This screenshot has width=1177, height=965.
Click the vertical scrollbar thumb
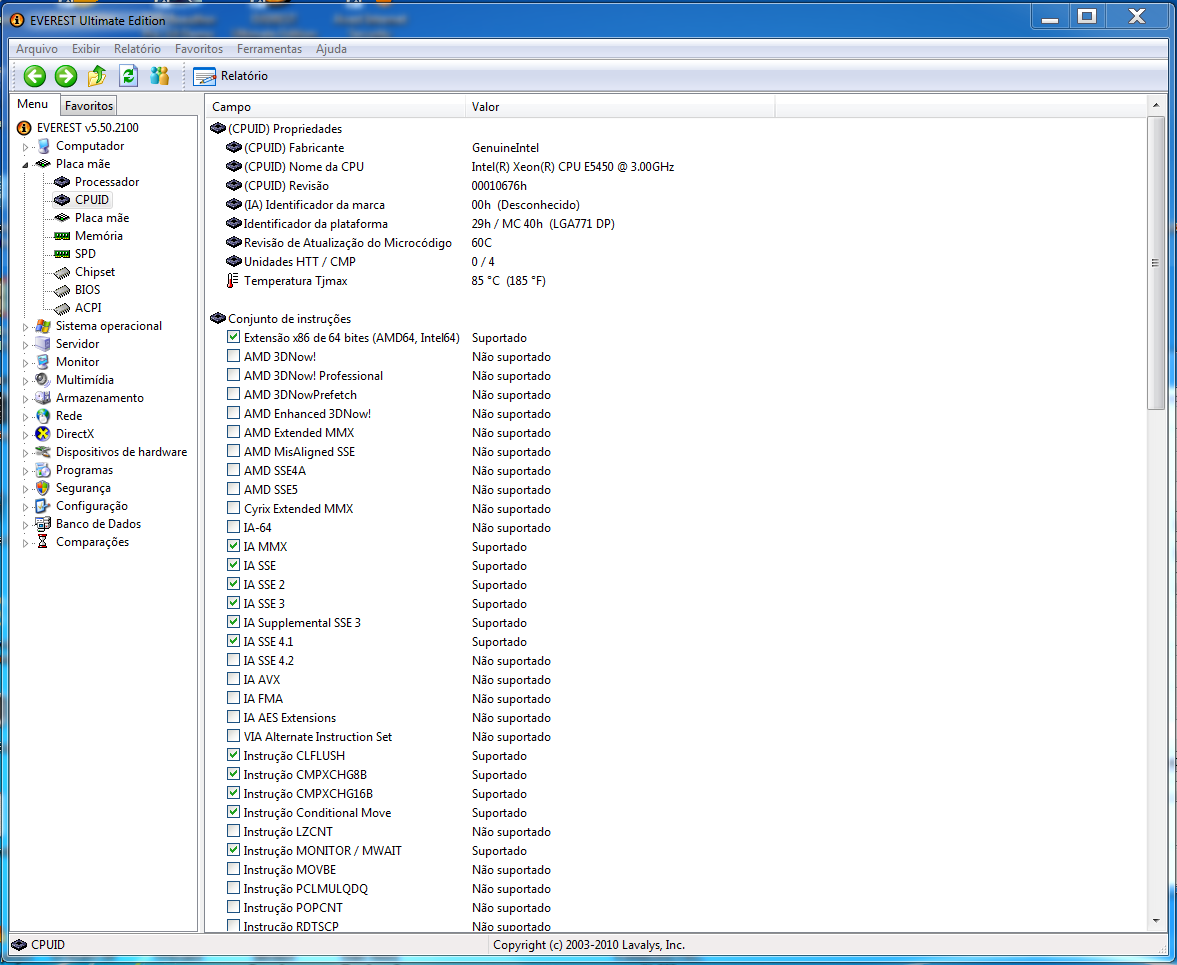point(1155,263)
